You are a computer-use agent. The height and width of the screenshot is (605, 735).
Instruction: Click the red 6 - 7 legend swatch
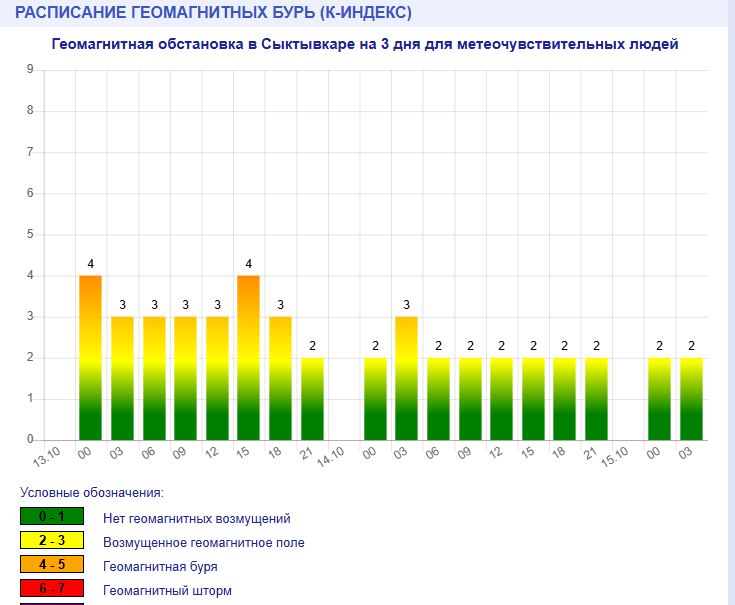(49, 590)
